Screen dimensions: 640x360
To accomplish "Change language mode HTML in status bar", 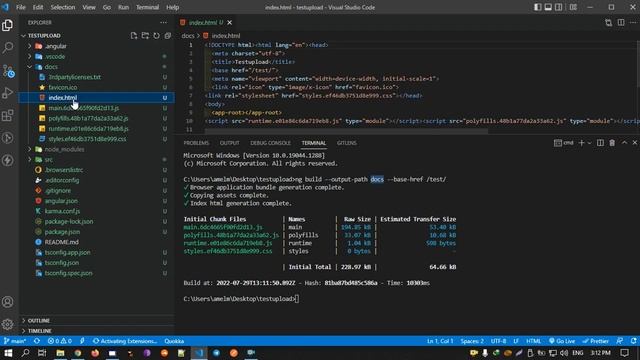I will pyautogui.click(x=533, y=341).
